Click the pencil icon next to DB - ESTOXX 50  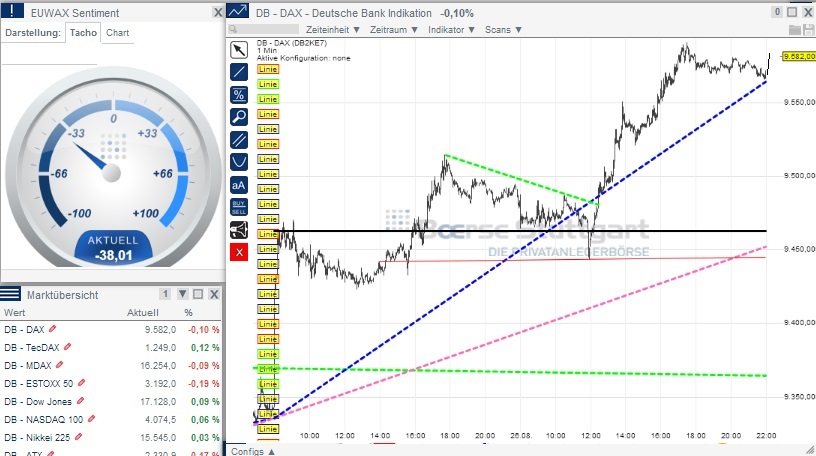pyautogui.click(x=81, y=383)
